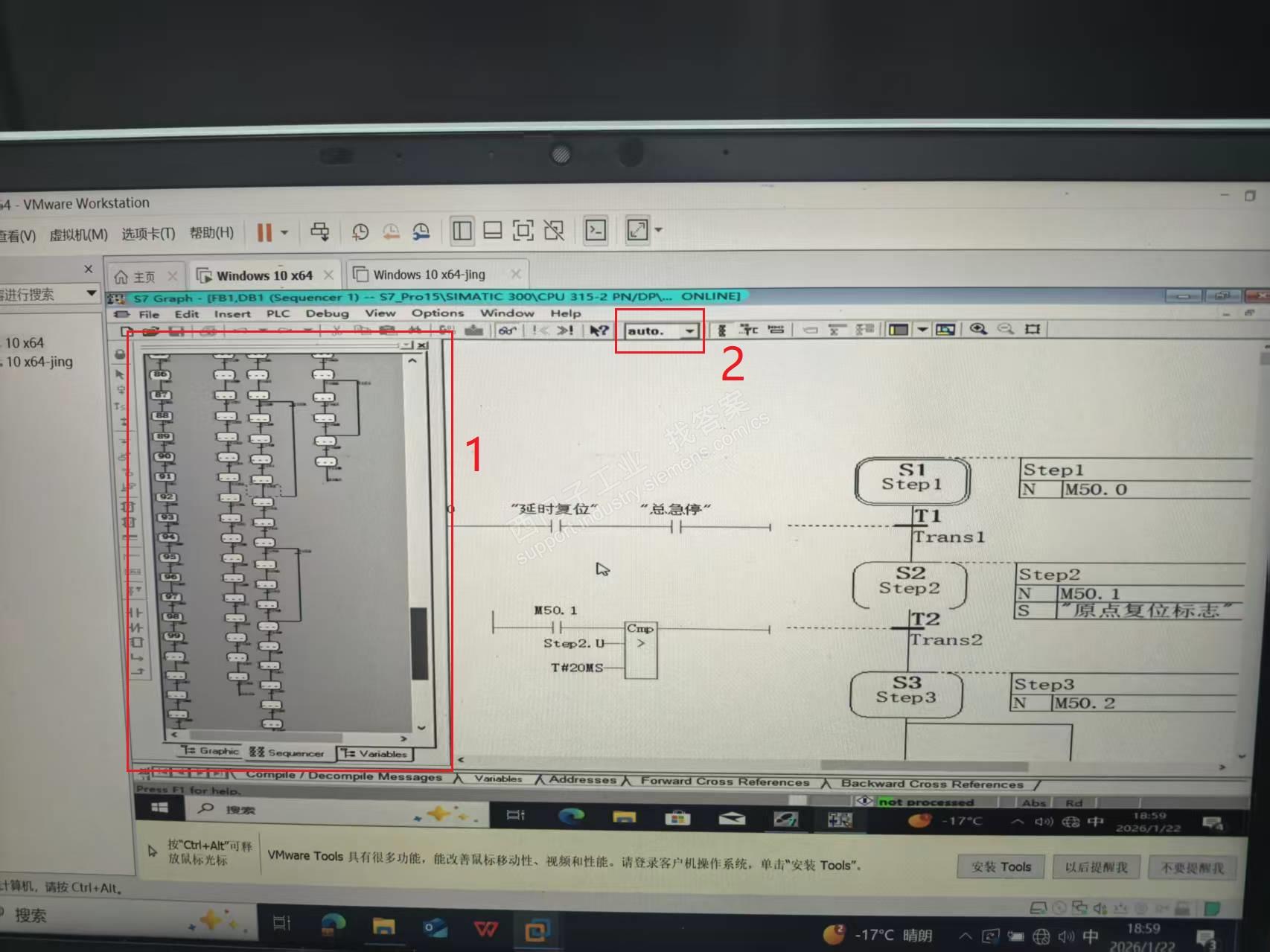The image size is (1270, 952).
Task: Click the 安装 Tools button
Action: (1001, 866)
